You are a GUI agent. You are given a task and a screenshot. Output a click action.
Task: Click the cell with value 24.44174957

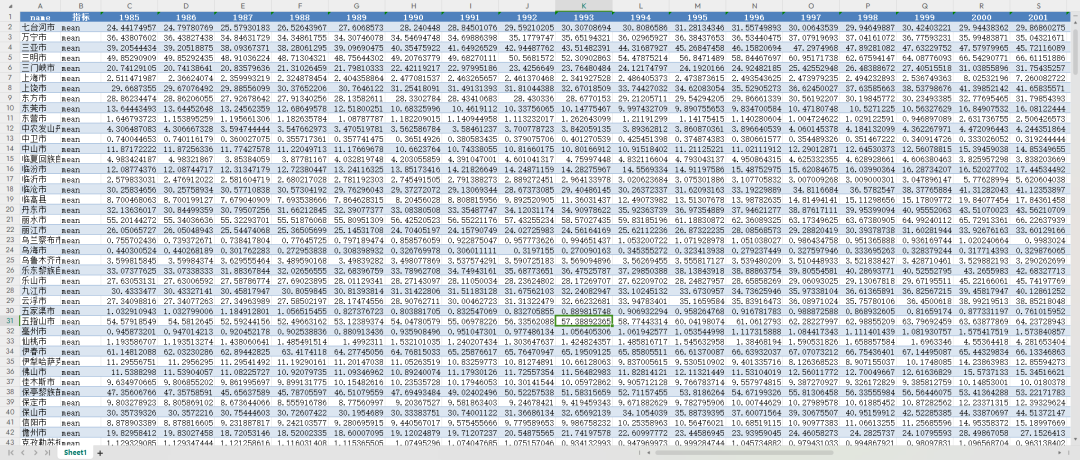[x=129, y=26]
